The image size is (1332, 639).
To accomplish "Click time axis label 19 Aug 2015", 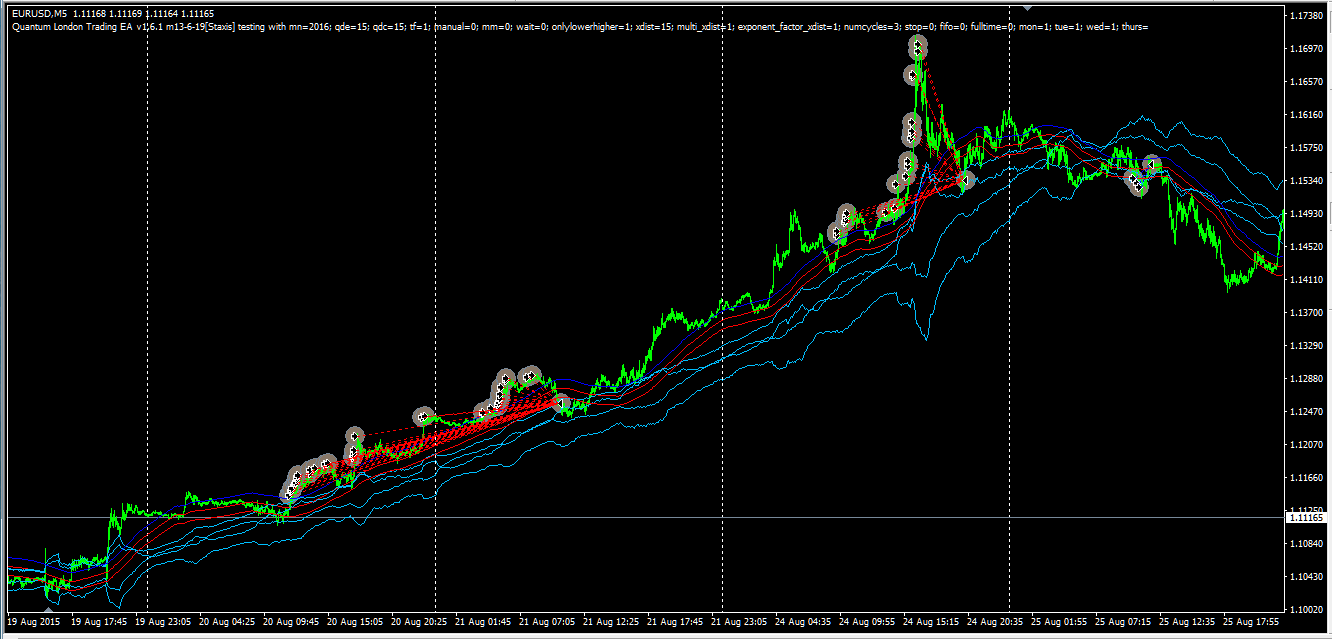I will (33, 621).
